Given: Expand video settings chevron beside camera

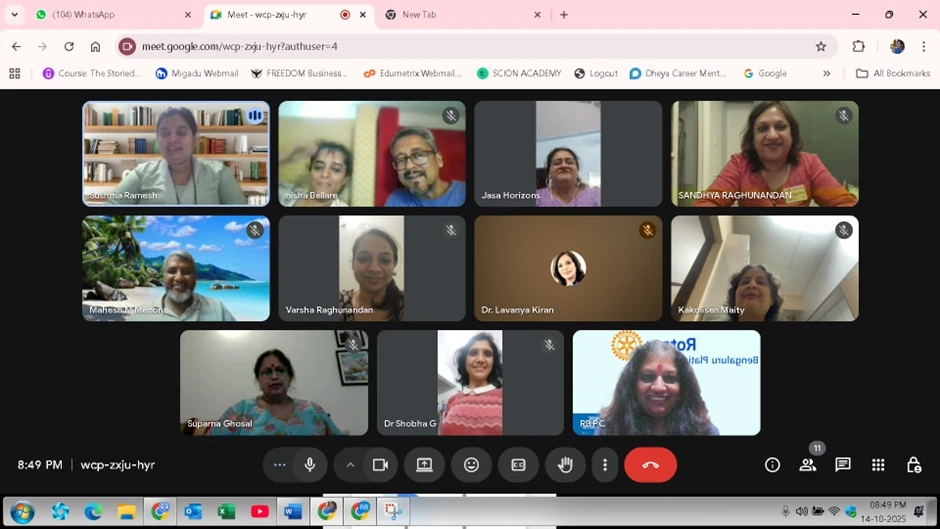Looking at the screenshot, I should [350, 465].
